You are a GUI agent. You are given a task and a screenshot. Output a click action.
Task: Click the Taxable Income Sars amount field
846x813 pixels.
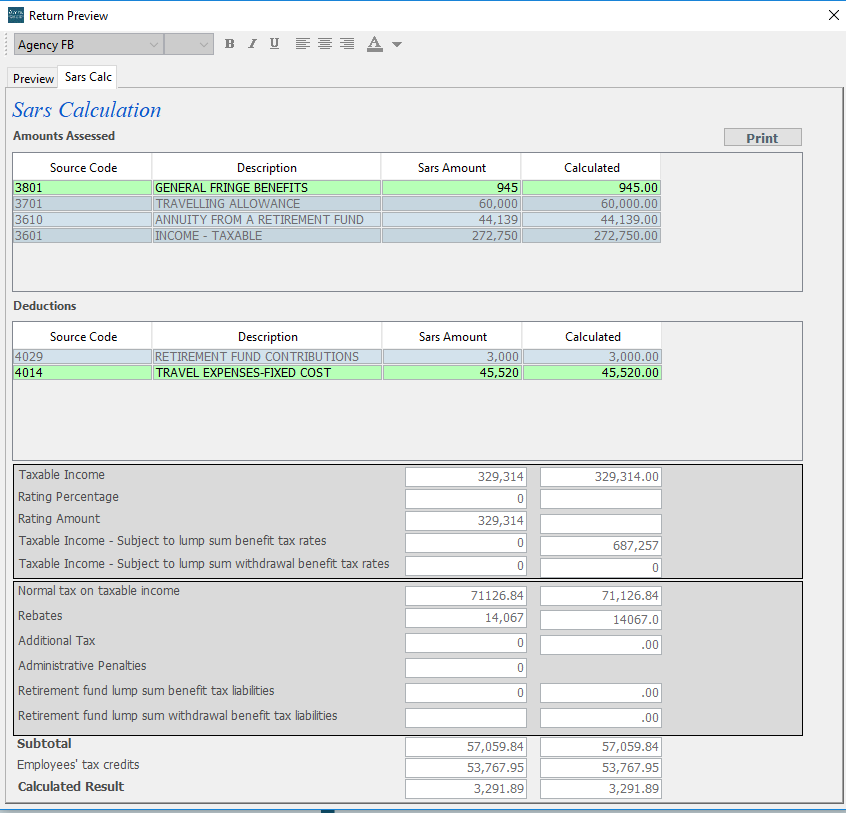(x=465, y=477)
